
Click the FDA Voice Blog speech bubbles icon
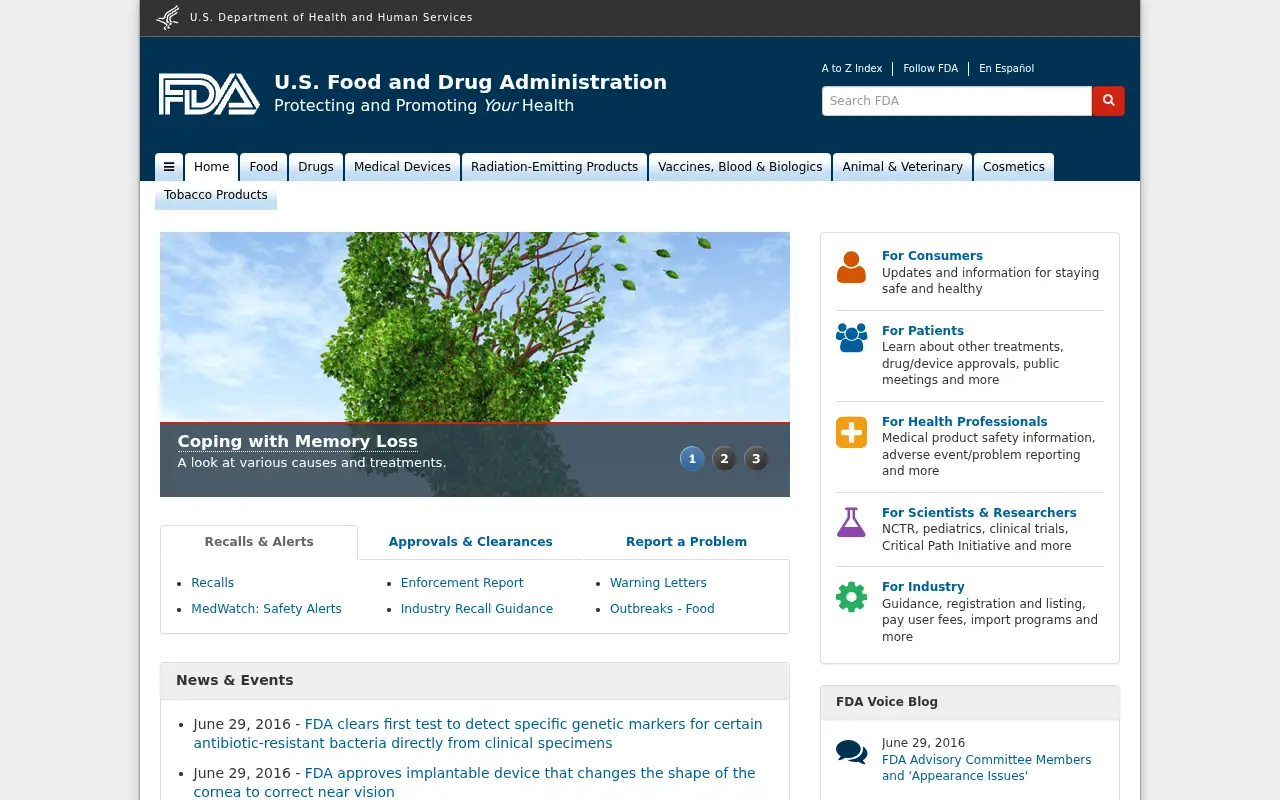click(x=851, y=752)
